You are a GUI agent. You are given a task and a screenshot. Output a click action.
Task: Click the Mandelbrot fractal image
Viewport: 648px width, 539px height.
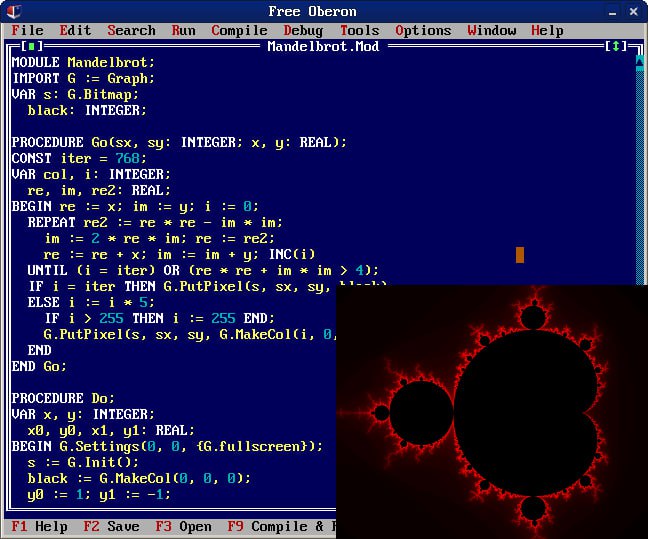click(491, 412)
